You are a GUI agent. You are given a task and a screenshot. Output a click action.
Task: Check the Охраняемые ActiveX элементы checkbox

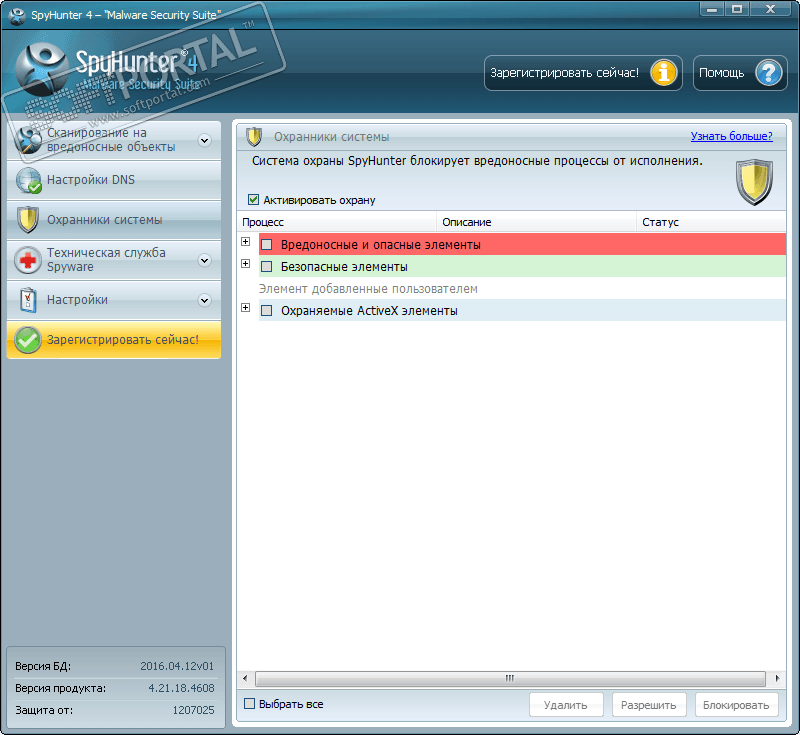point(266,311)
